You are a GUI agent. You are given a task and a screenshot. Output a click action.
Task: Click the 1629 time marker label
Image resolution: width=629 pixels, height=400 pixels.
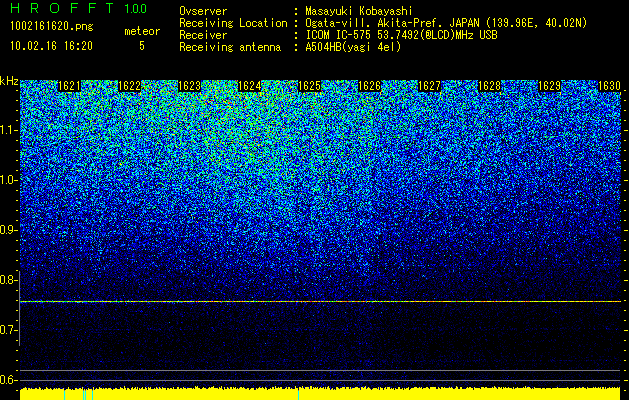tap(550, 86)
